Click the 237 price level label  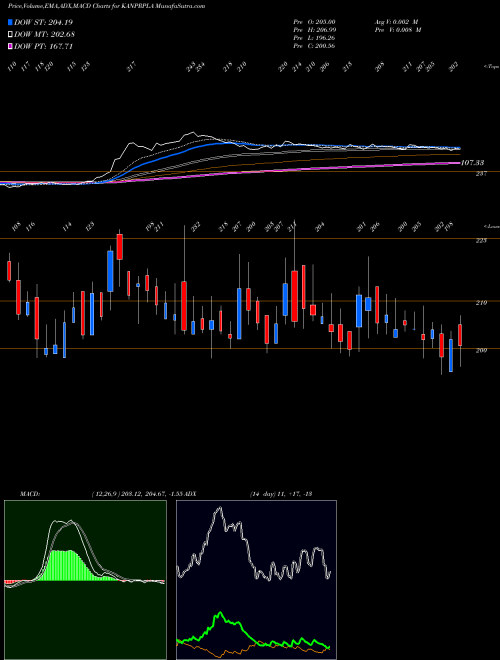click(481, 173)
